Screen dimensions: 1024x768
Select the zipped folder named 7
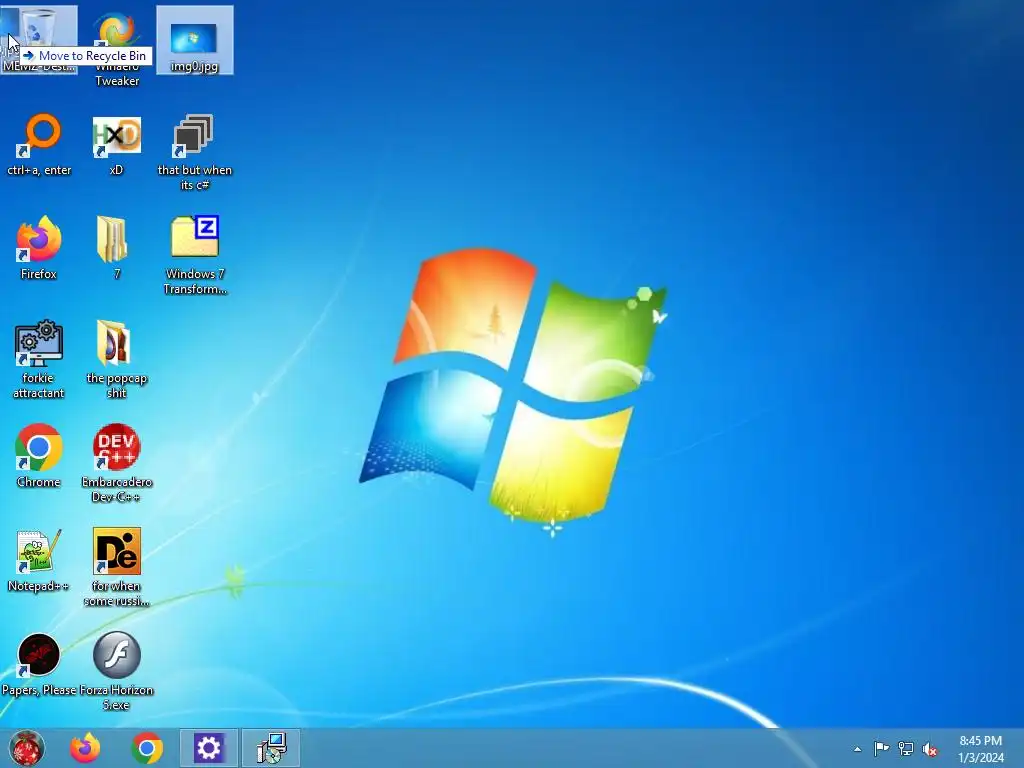112,239
